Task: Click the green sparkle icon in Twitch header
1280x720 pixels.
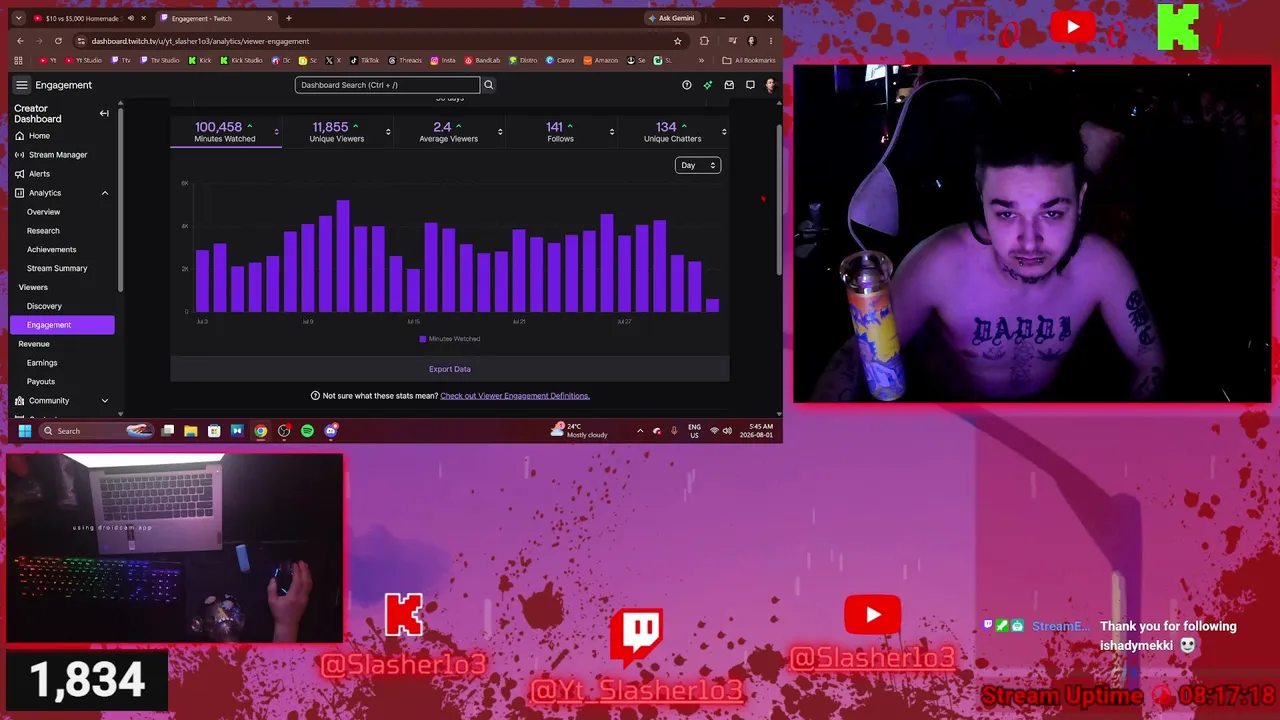Action: click(x=708, y=85)
